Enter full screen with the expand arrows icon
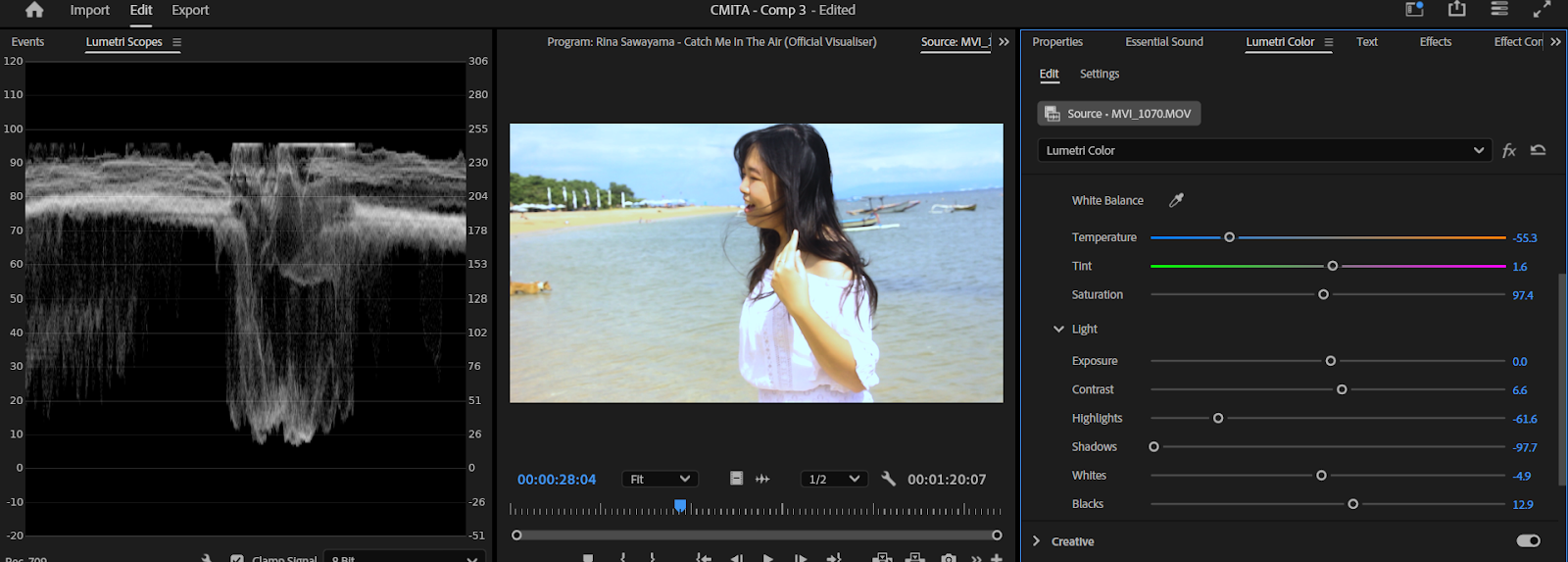 tap(1542, 9)
